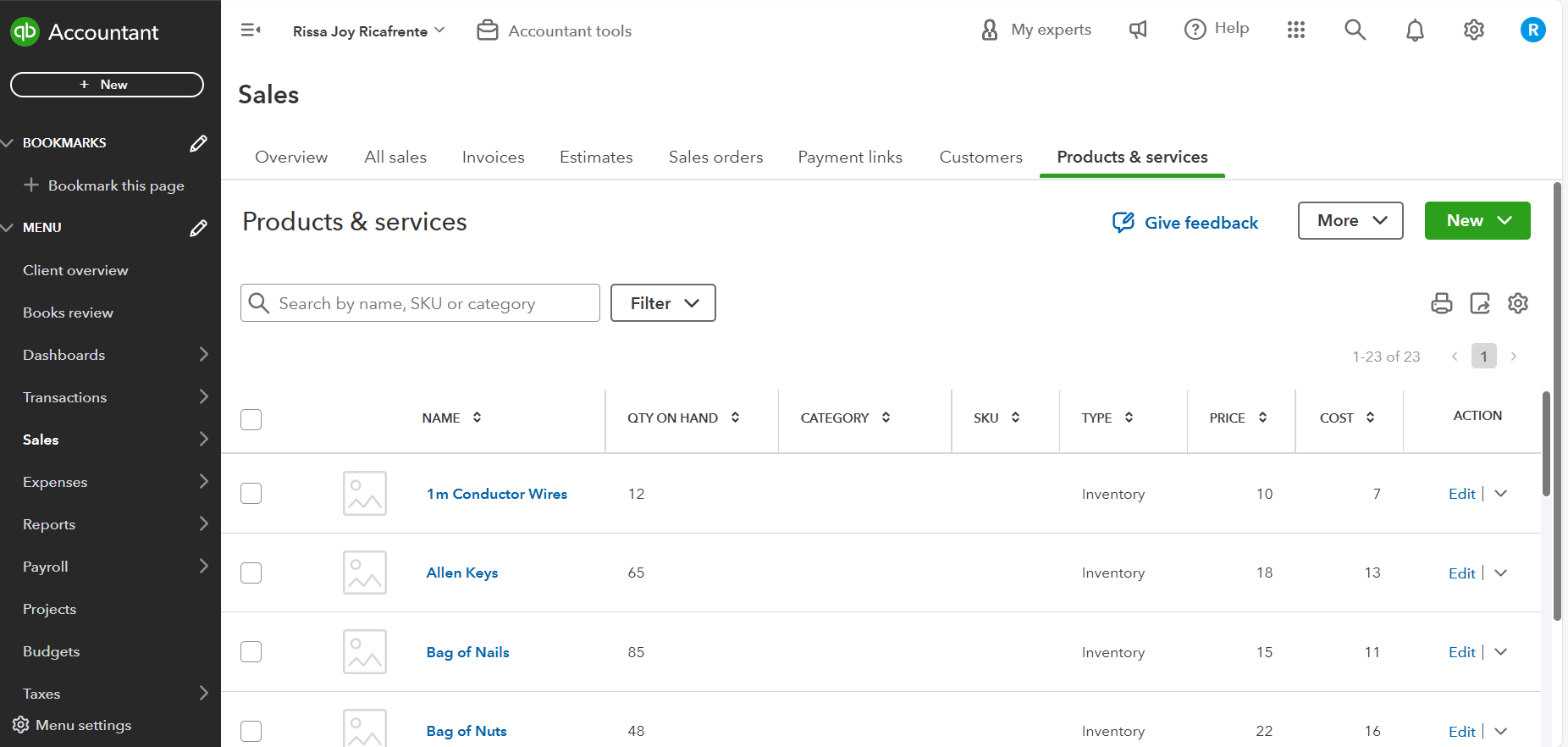Switch to the Estimates tab
The height and width of the screenshot is (747, 1568).
(596, 157)
